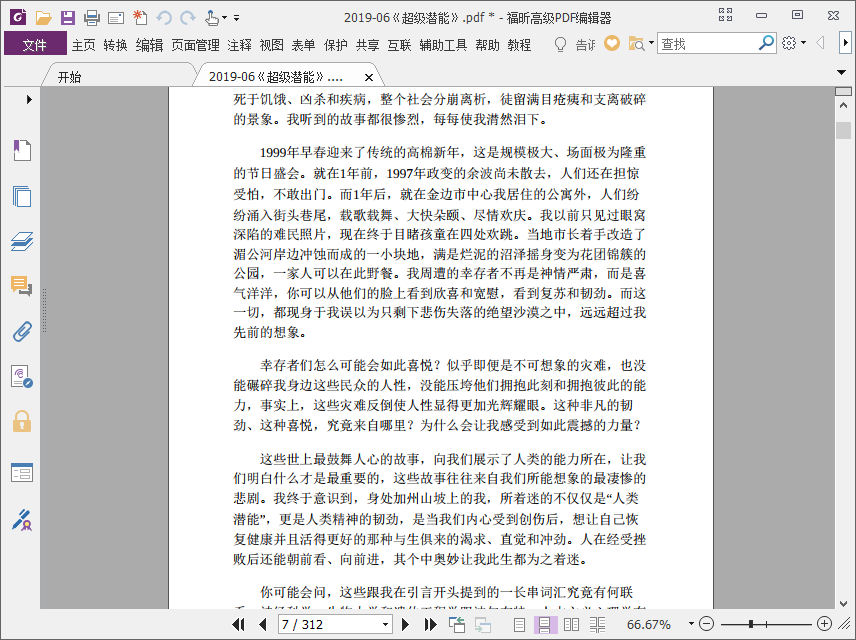This screenshot has width=856, height=640.
Task: Open the 文件 menu
Action: [x=35, y=45]
